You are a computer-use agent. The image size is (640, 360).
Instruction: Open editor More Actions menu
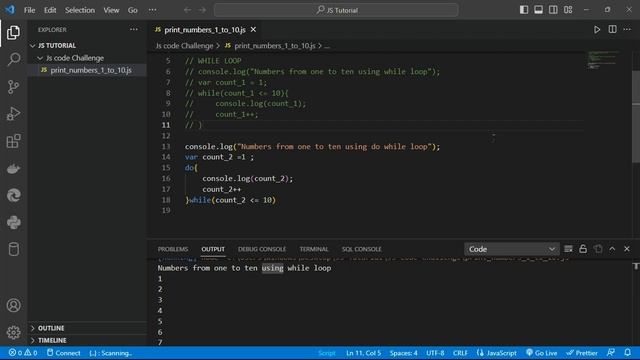point(627,29)
